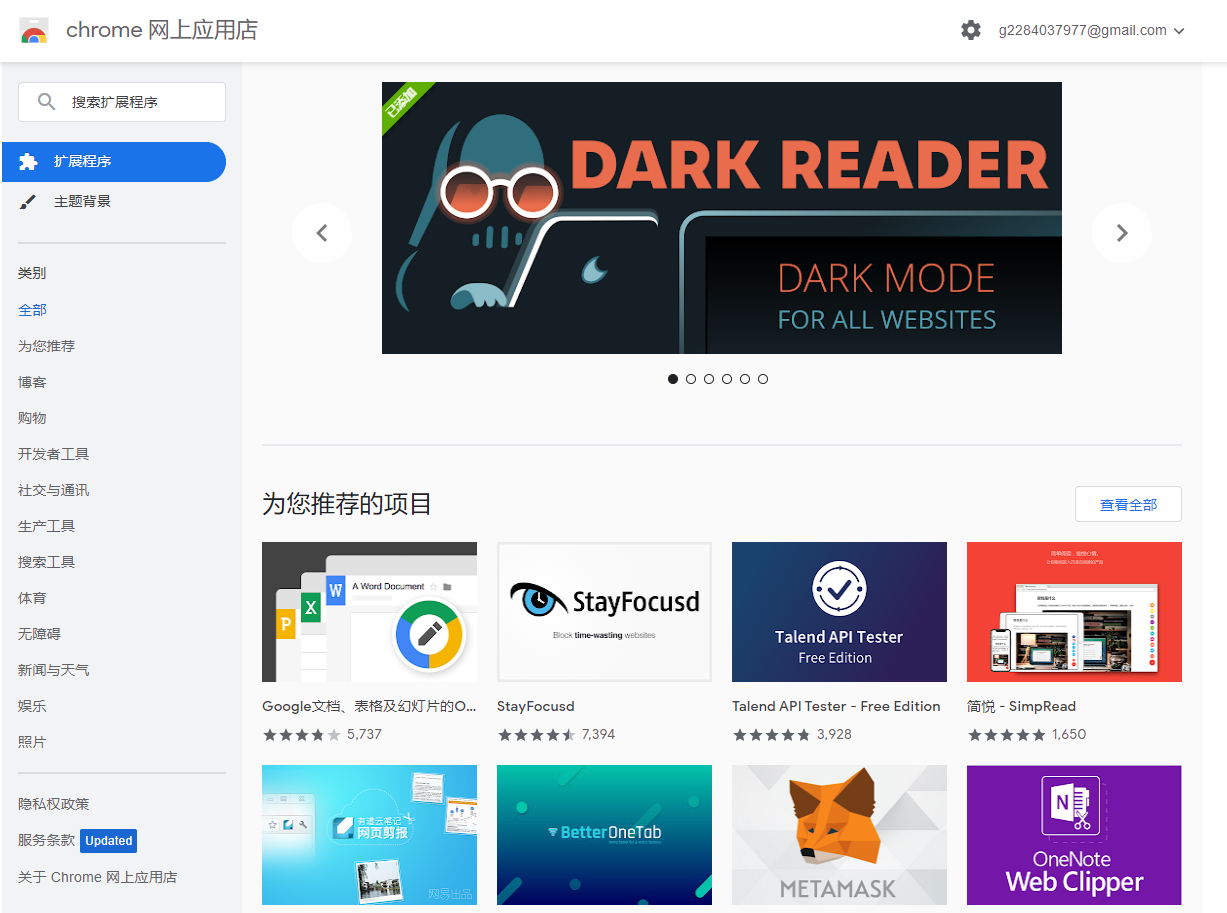1227x913 pixels.
Task: Open the 娱乐 category
Action: point(32,706)
